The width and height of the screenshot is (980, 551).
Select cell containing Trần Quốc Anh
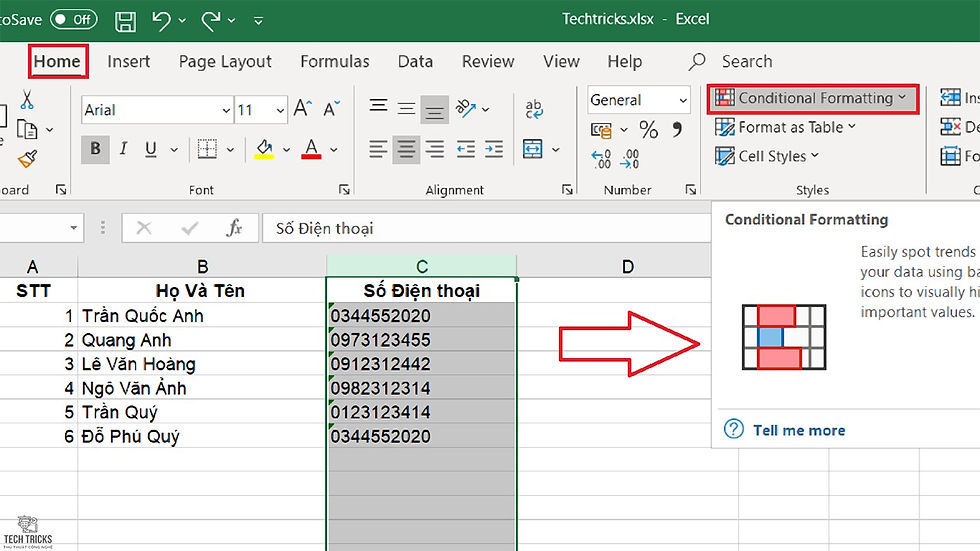pyautogui.click(x=202, y=315)
